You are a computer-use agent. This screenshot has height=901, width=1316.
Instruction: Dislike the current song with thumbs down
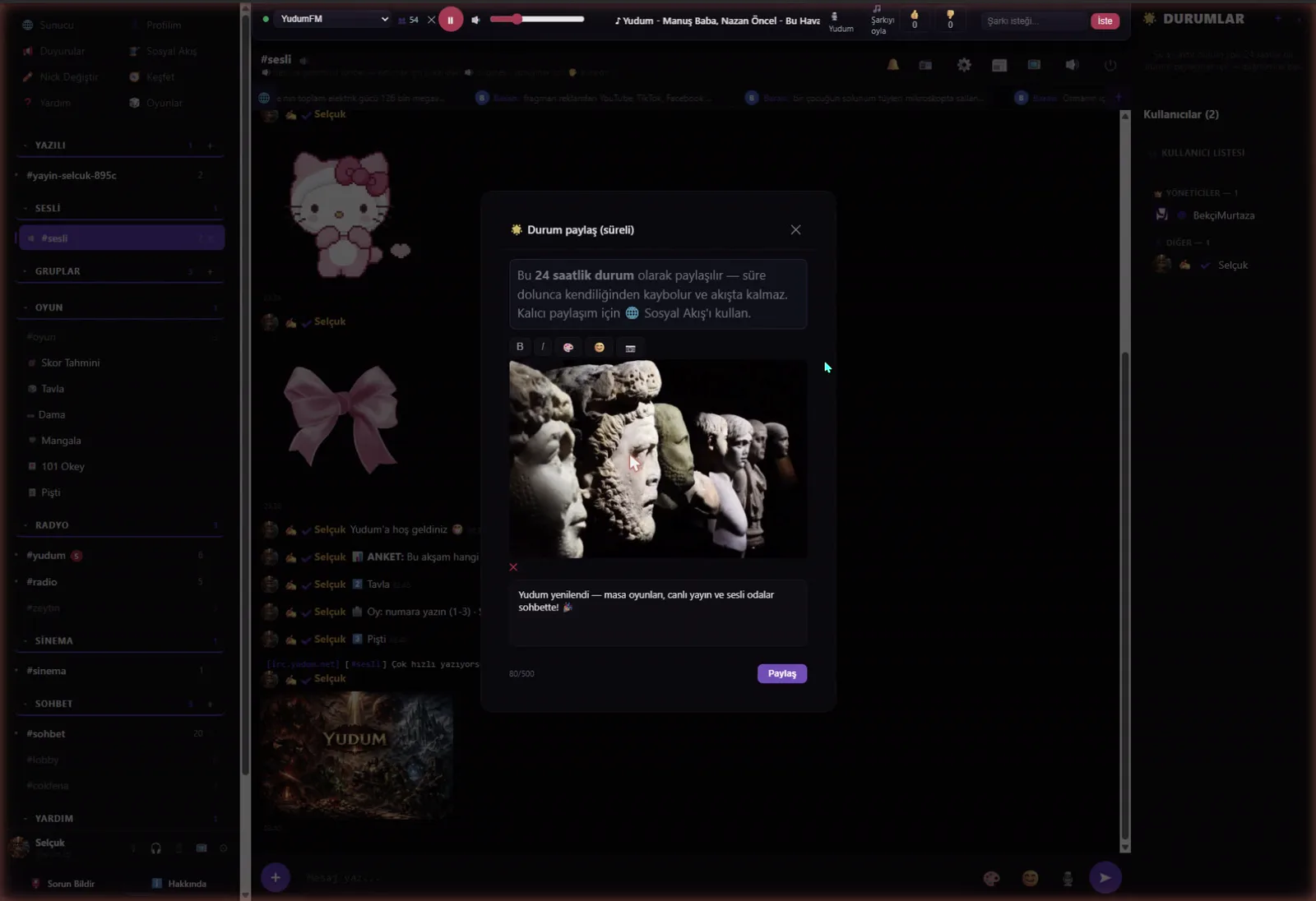(950, 19)
